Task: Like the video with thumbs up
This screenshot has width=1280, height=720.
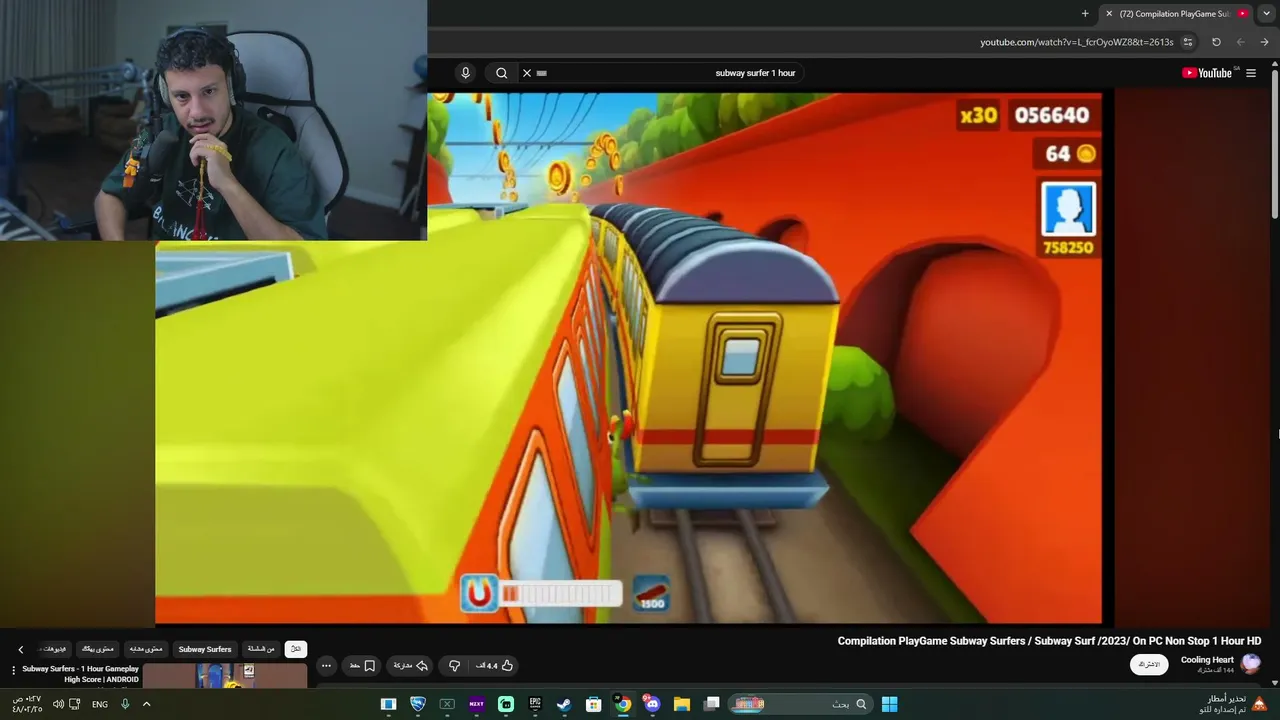Action: 493,665
